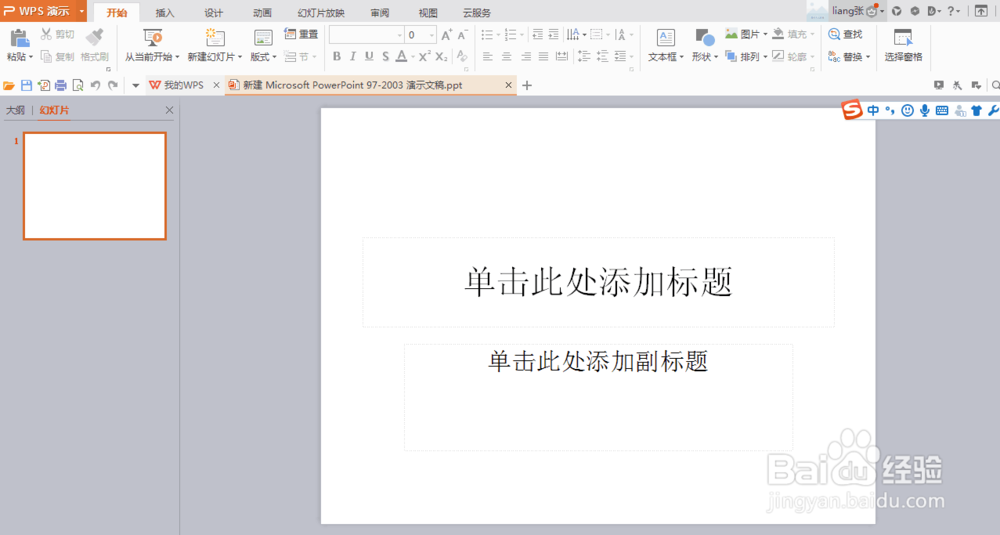Open the font name combo box
1000x535 pixels.
click(x=367, y=35)
